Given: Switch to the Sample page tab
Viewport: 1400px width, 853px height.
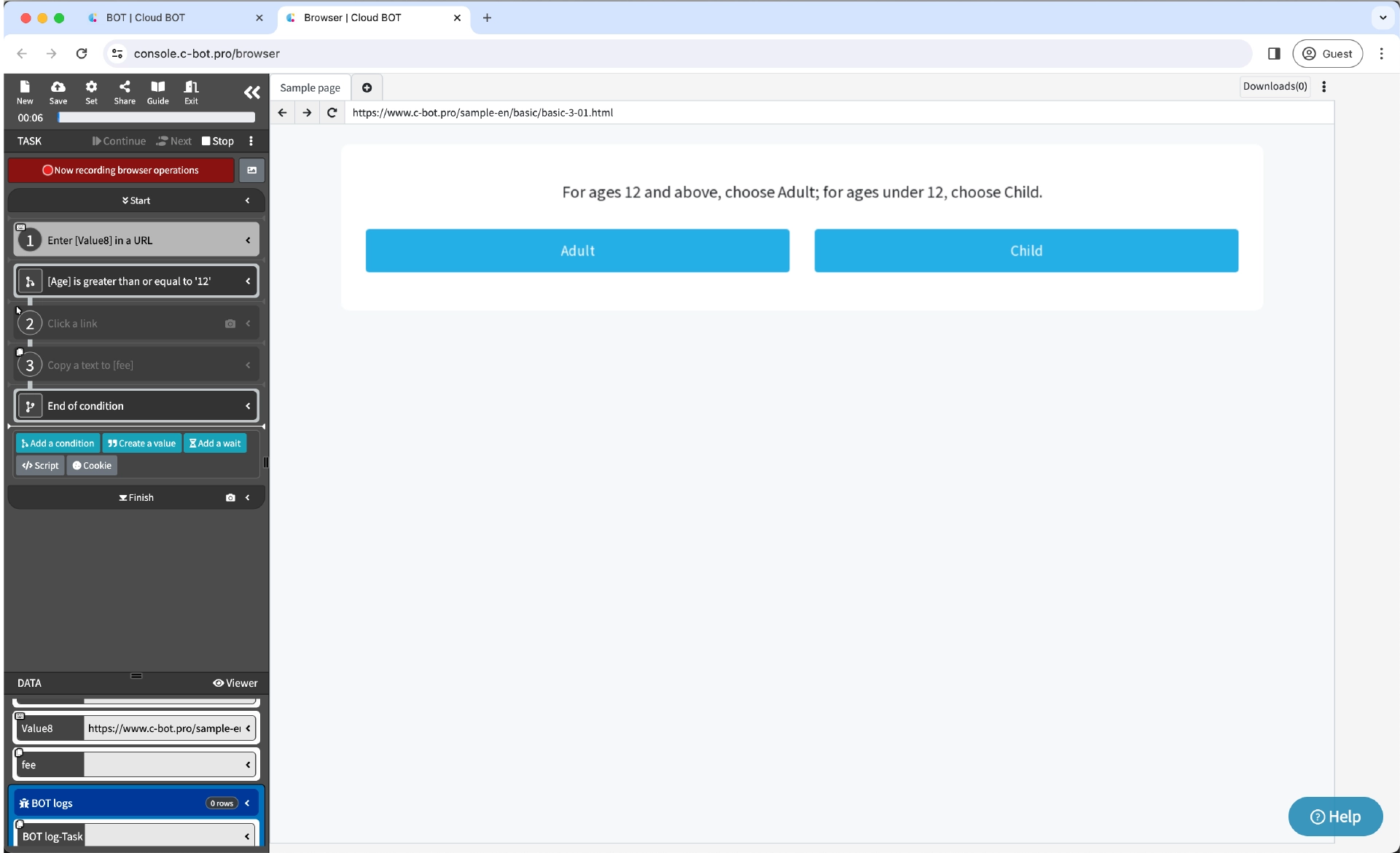Looking at the screenshot, I should 310,87.
